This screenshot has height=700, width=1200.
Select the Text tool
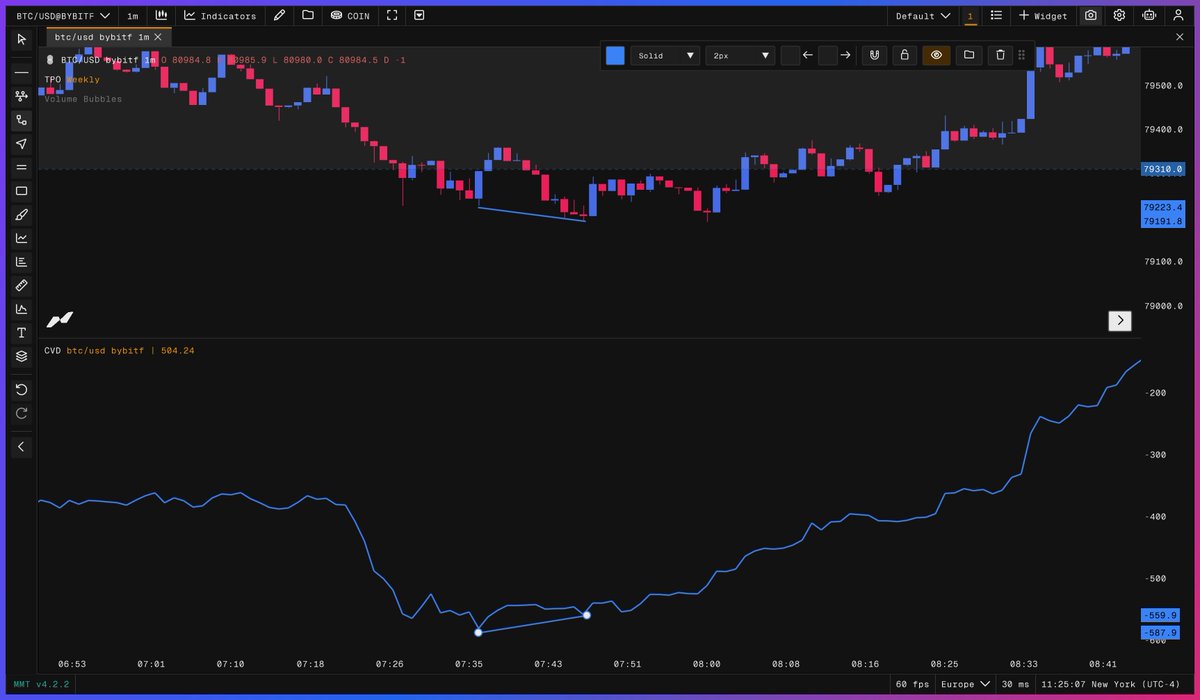click(x=22, y=333)
